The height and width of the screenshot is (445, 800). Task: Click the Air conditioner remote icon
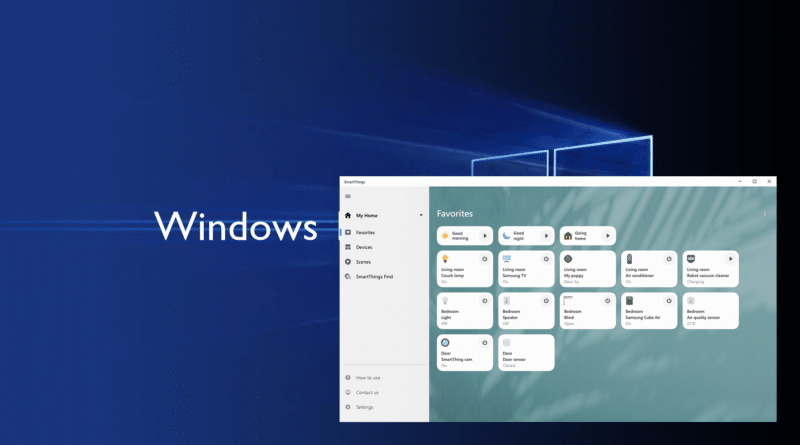[629, 259]
